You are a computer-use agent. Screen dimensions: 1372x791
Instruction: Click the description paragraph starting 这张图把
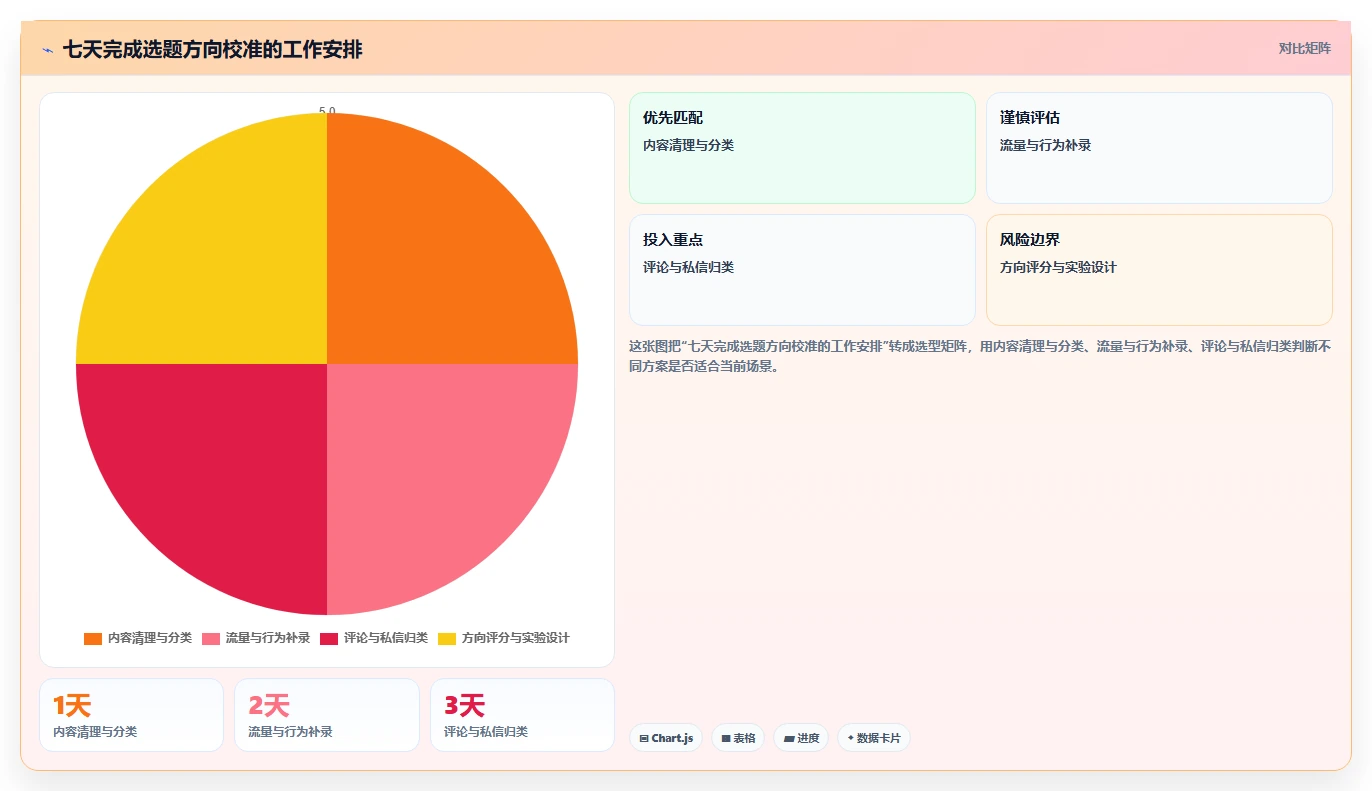click(980, 356)
